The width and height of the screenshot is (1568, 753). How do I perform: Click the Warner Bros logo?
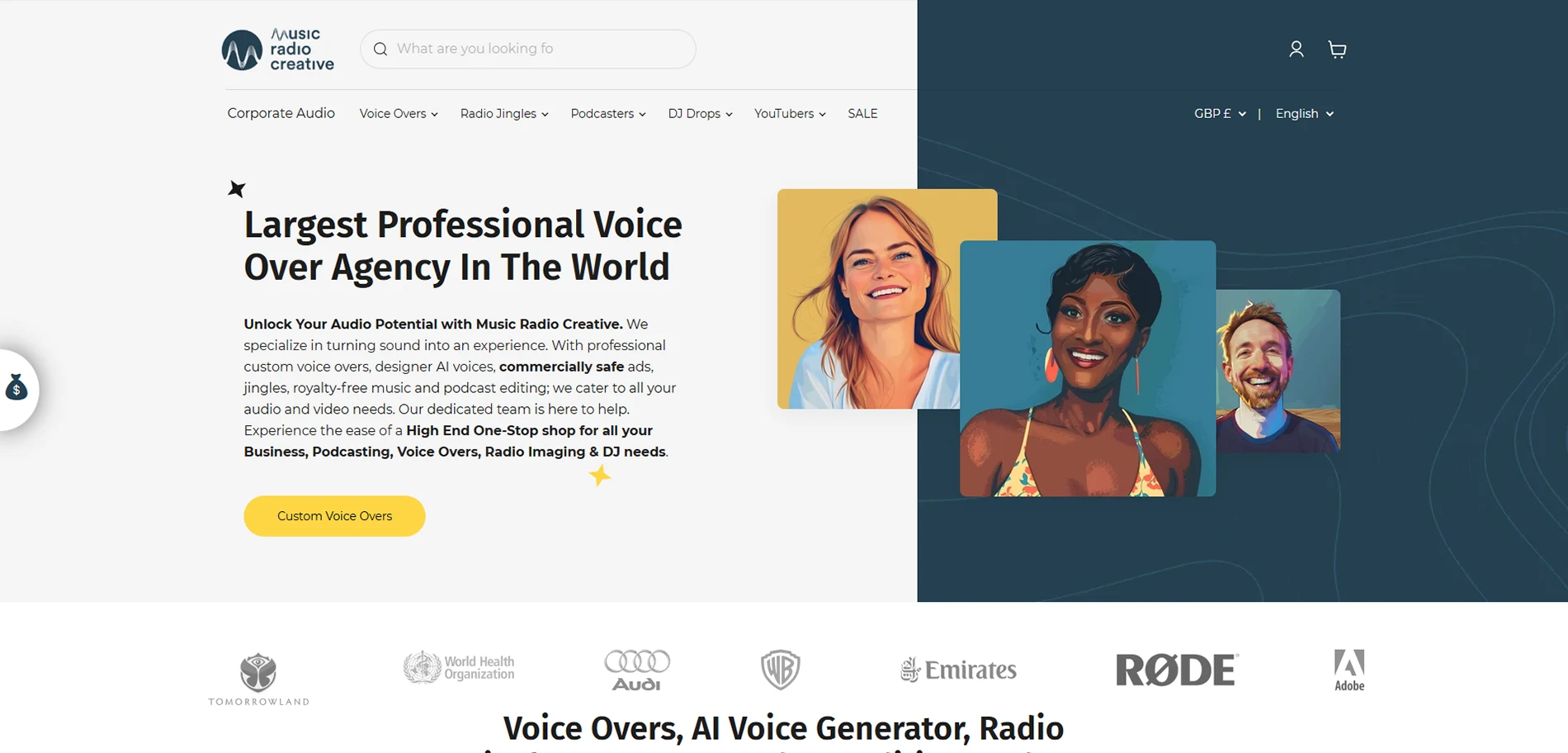coord(779,669)
